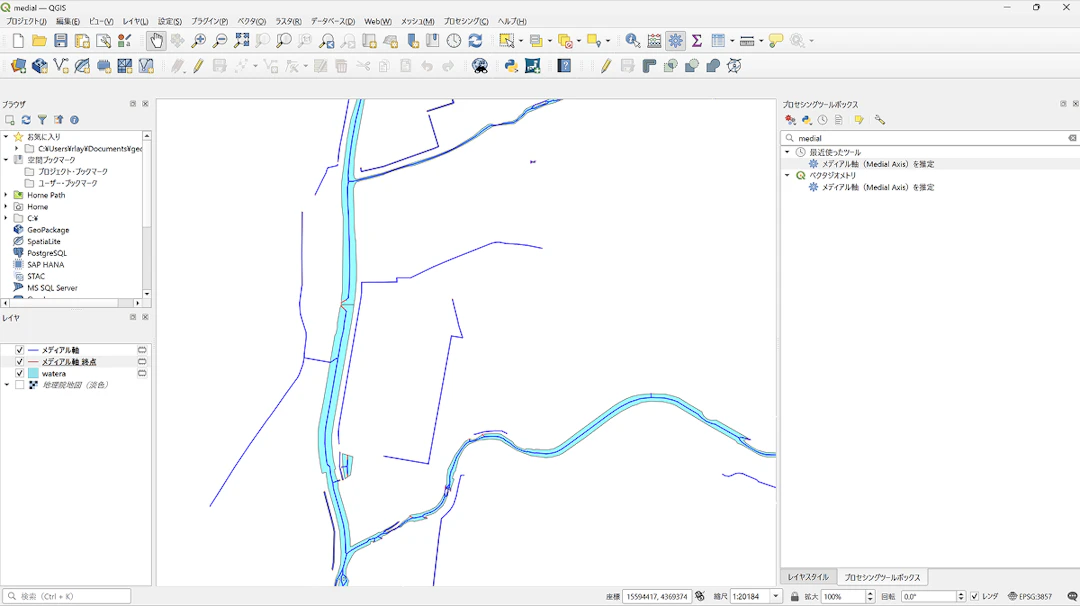Open the processing History clock icon
The width and height of the screenshot is (1080, 606).
(x=822, y=120)
